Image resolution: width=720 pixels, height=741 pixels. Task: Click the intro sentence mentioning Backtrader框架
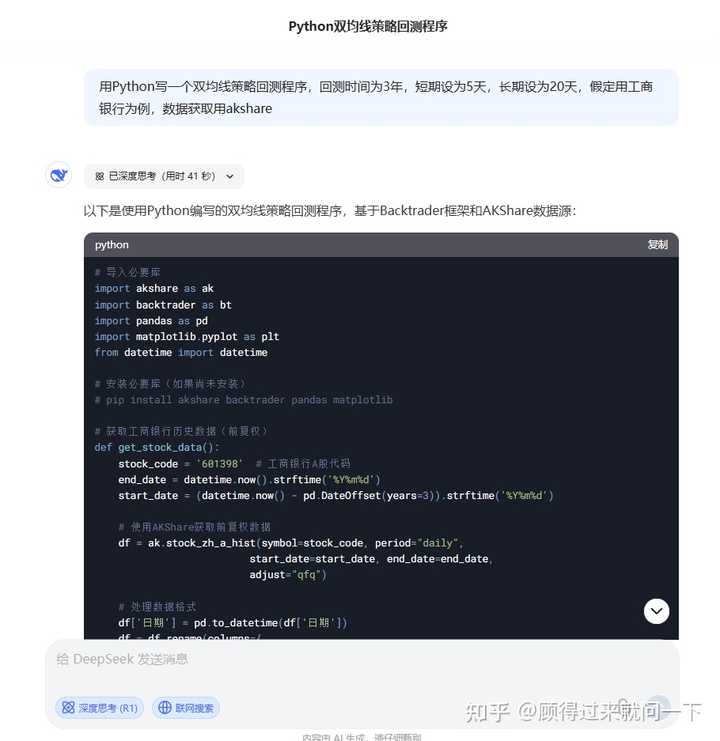coord(330,210)
